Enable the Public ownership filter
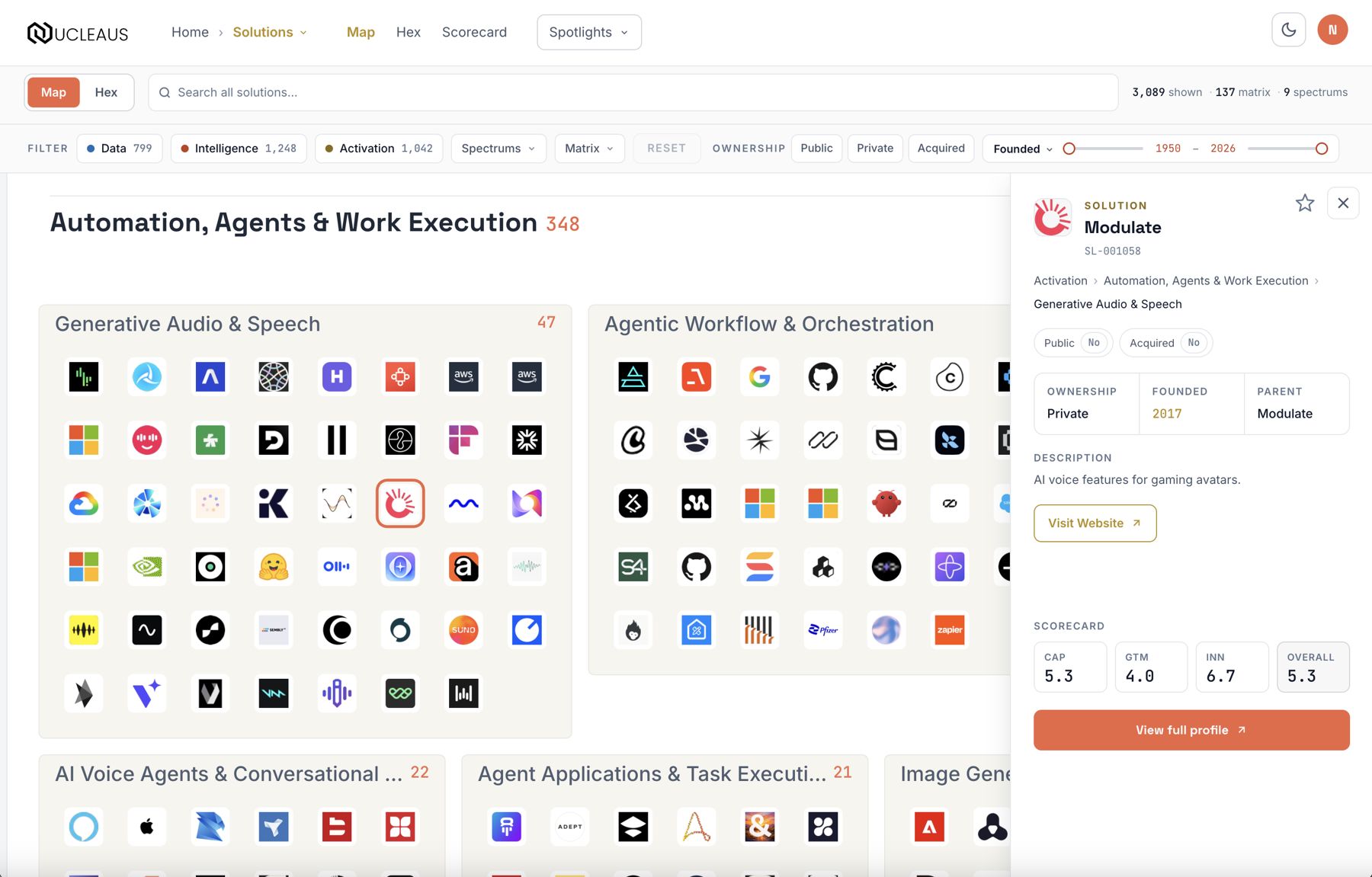Viewport: 1372px width, 877px height. tap(816, 149)
